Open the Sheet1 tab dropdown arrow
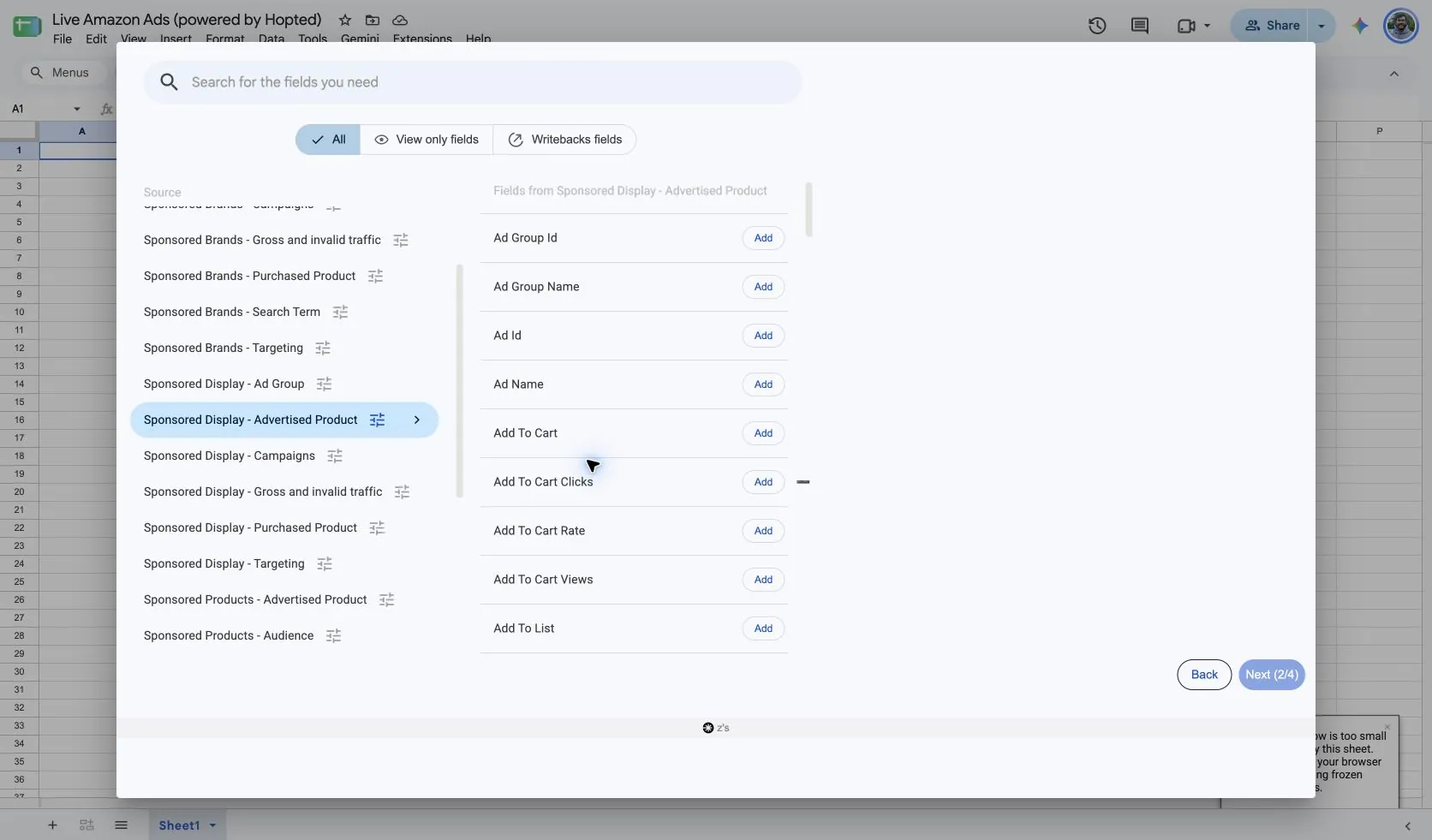This screenshot has height=840, width=1432. click(x=212, y=825)
